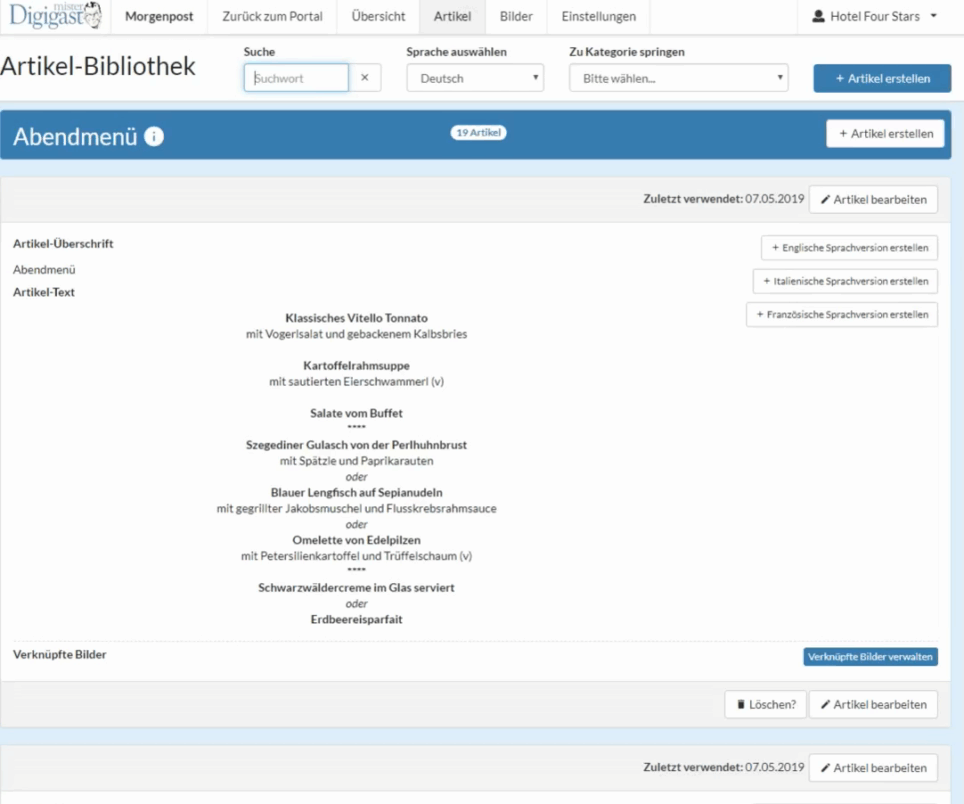Open the Sprache auswählen dropdown
The height and width of the screenshot is (804, 964).
pos(475,78)
